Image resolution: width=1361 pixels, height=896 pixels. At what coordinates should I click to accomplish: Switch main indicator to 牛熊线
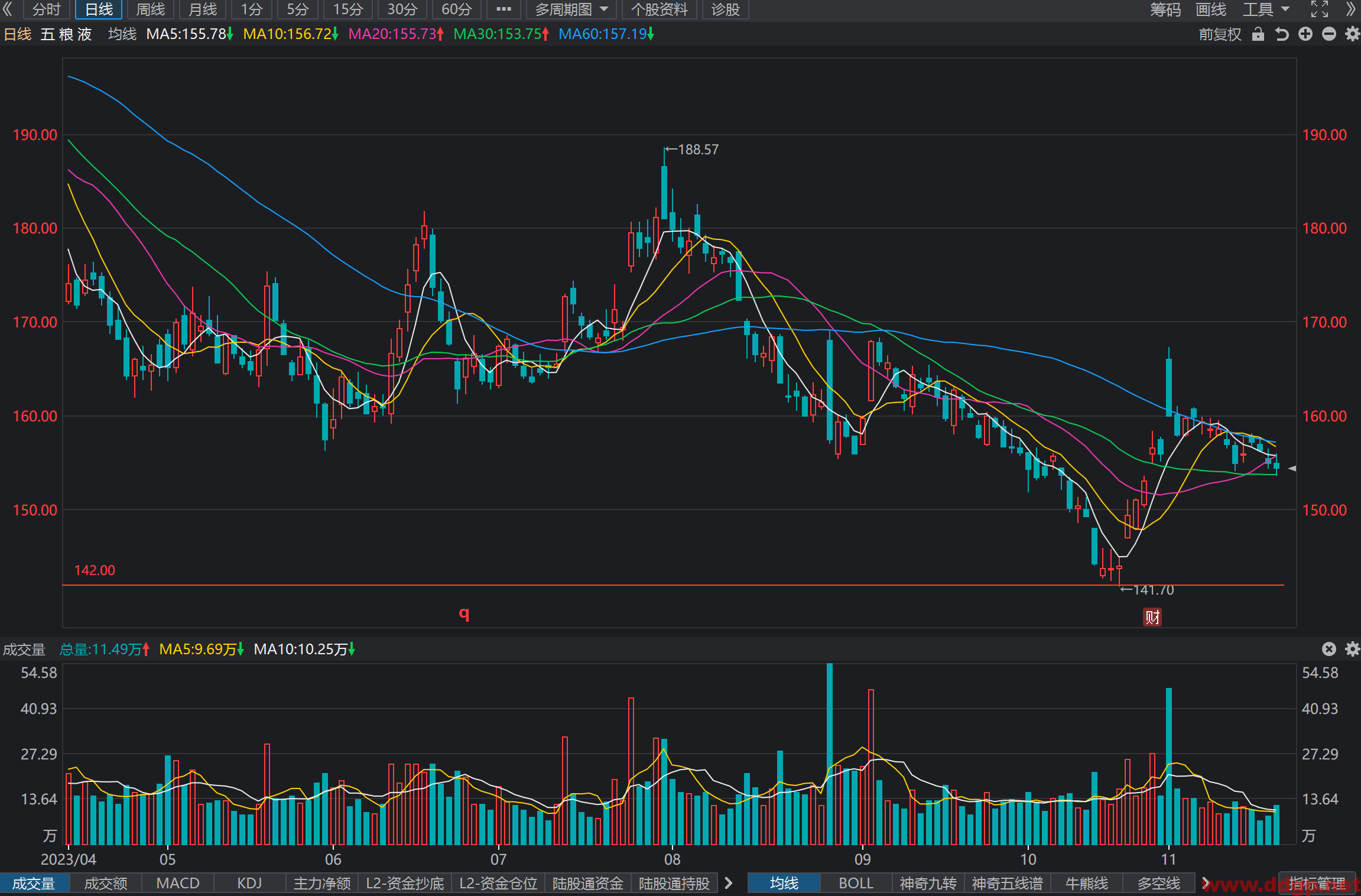[x=1086, y=883]
